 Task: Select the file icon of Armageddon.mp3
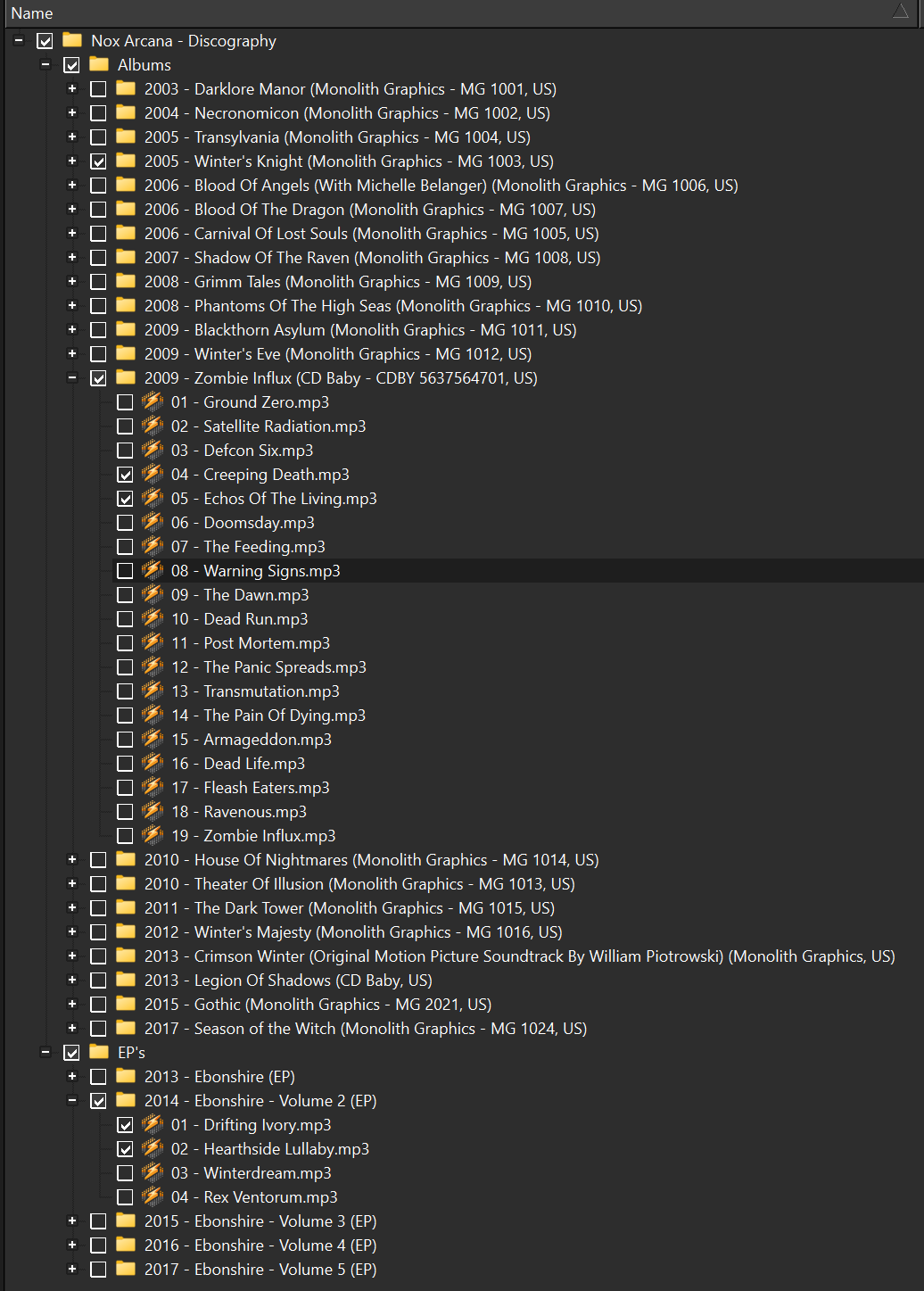153,739
